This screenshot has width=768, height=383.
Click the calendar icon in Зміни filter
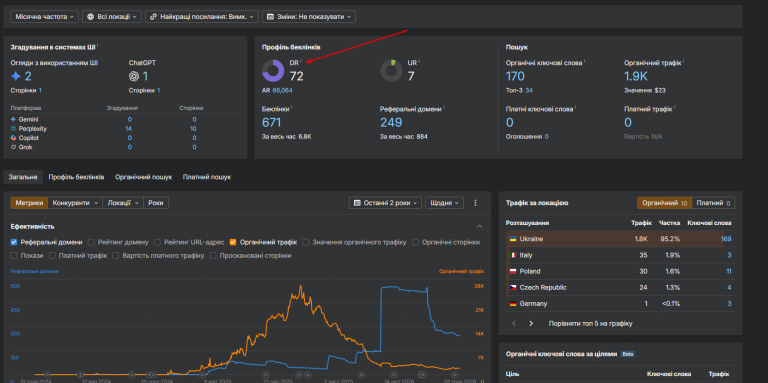(270, 17)
